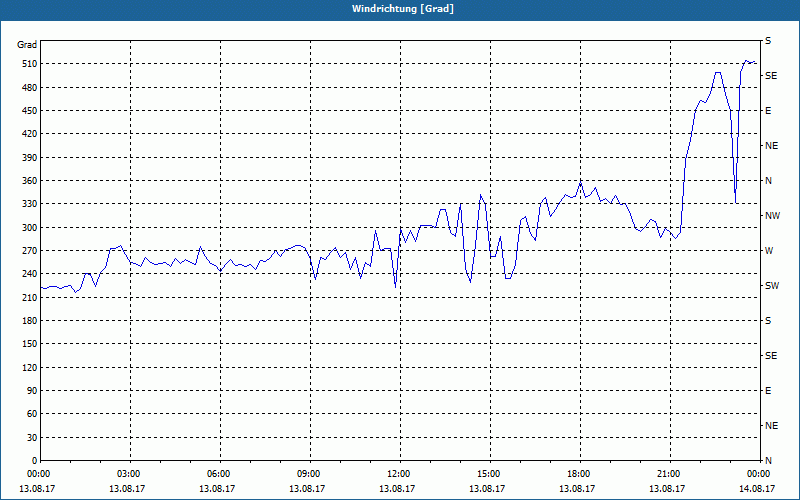Click the 14.08.17 date label
Screen dimensions: 800x500
coord(757,488)
